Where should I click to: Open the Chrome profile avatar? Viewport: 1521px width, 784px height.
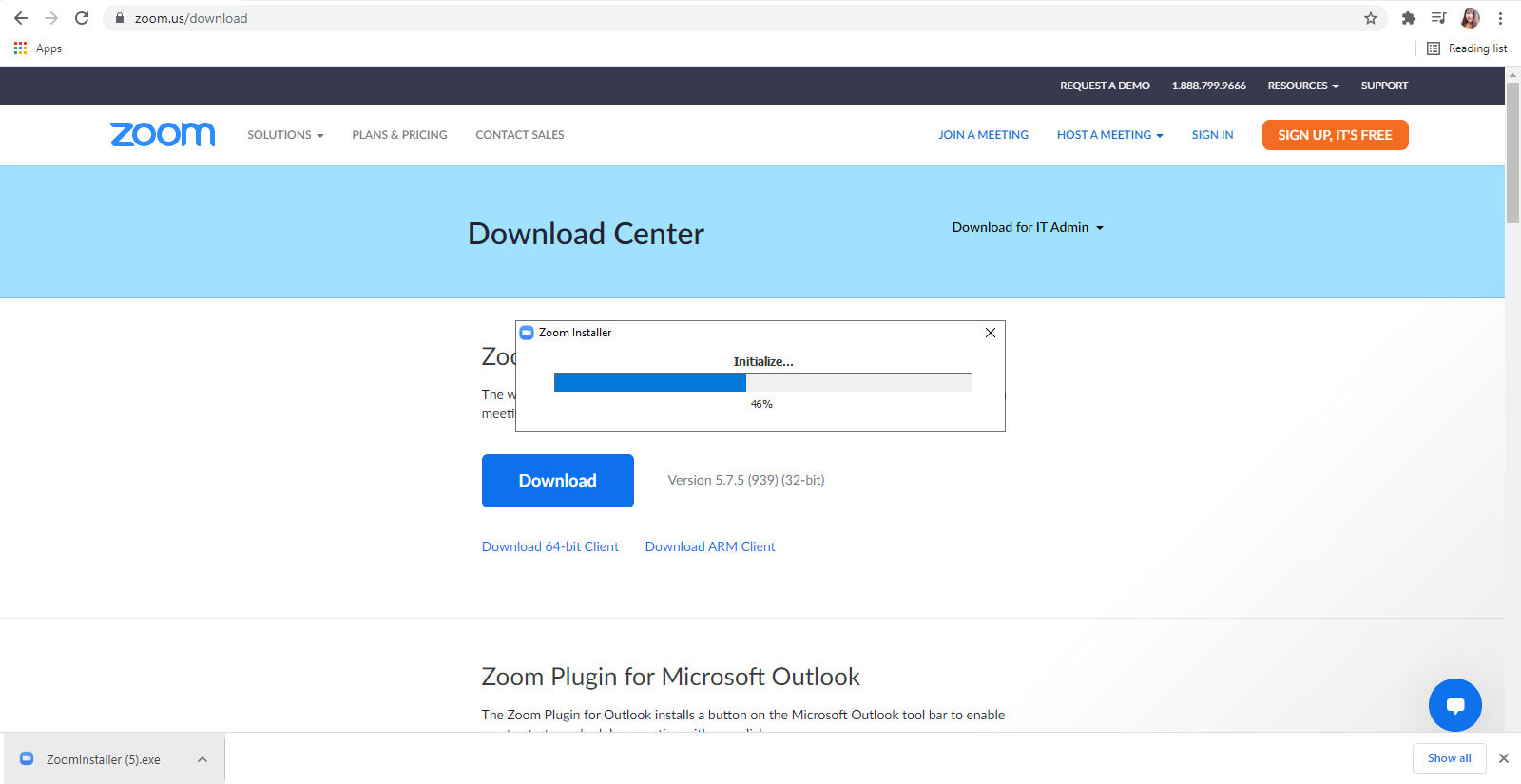click(x=1470, y=18)
